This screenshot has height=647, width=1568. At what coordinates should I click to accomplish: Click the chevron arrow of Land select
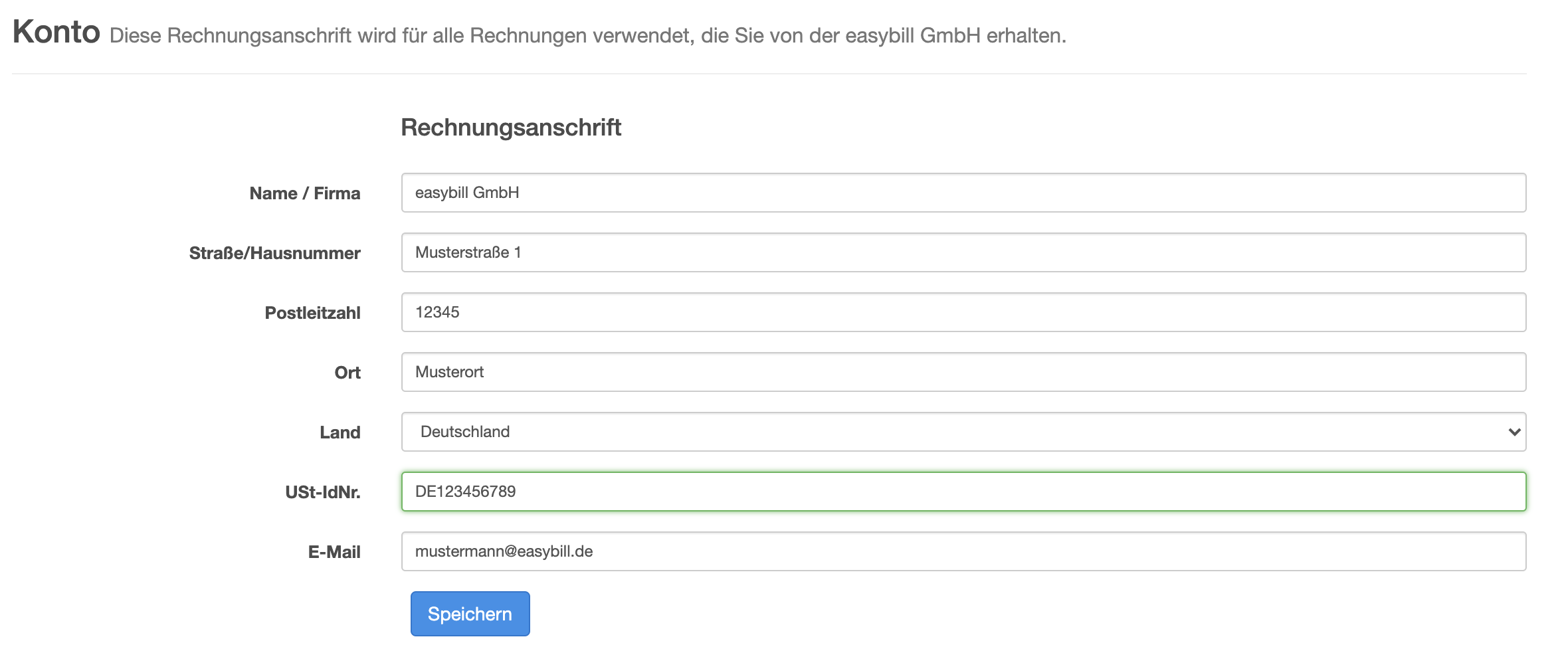[1514, 432]
